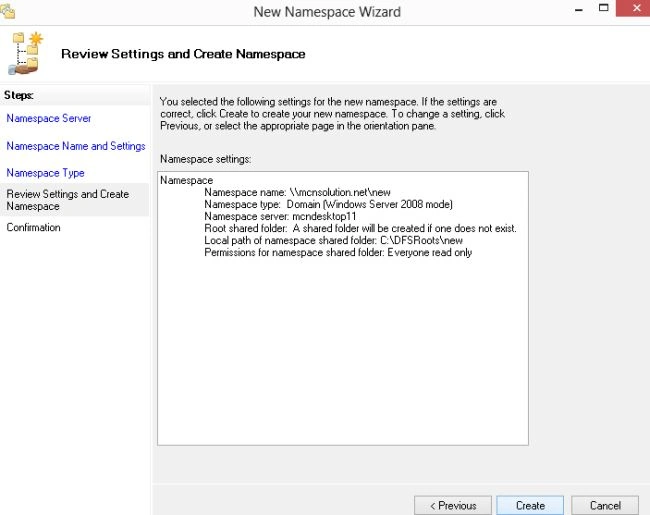The width and height of the screenshot is (650, 515).
Task: Cancel the New Namespace Wizard
Action: (605, 505)
